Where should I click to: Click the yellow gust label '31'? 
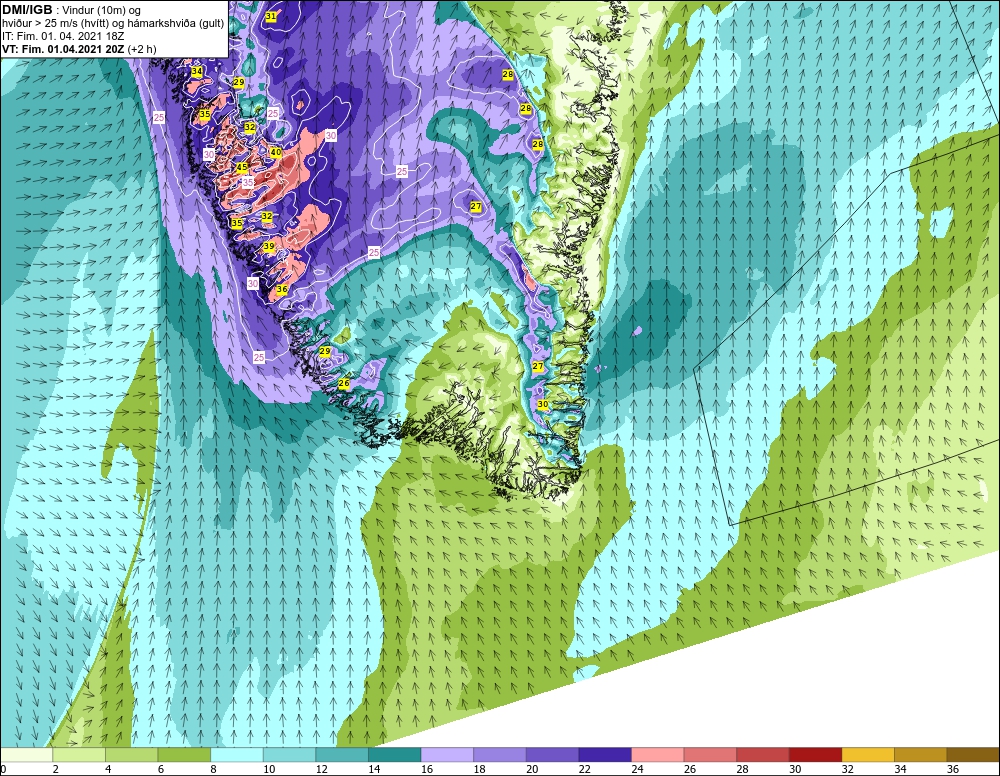[x=271, y=16]
